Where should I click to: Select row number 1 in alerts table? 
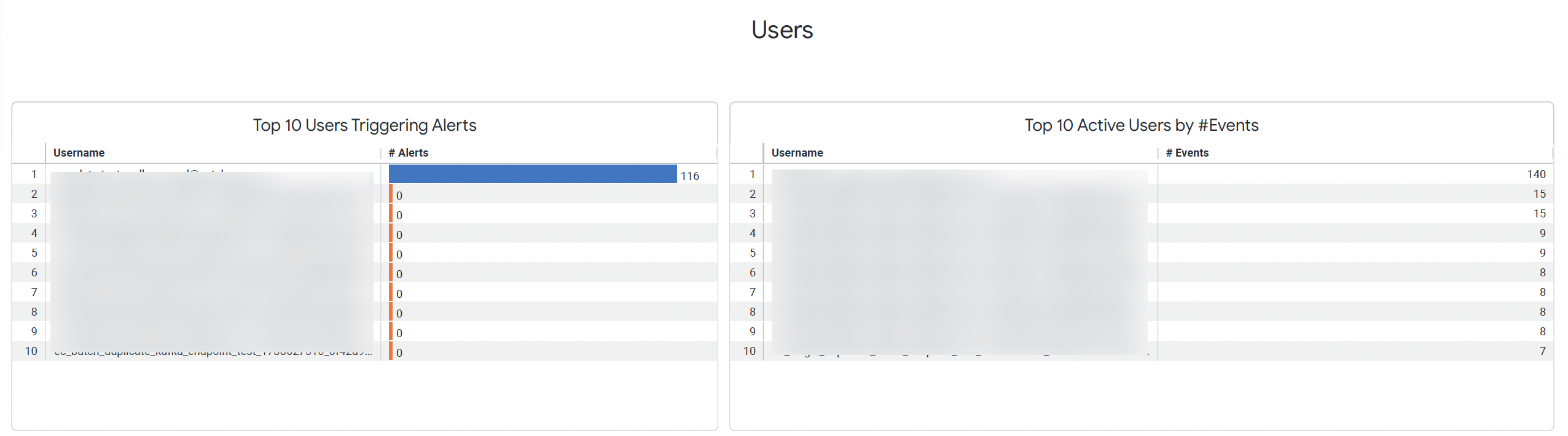pos(34,174)
